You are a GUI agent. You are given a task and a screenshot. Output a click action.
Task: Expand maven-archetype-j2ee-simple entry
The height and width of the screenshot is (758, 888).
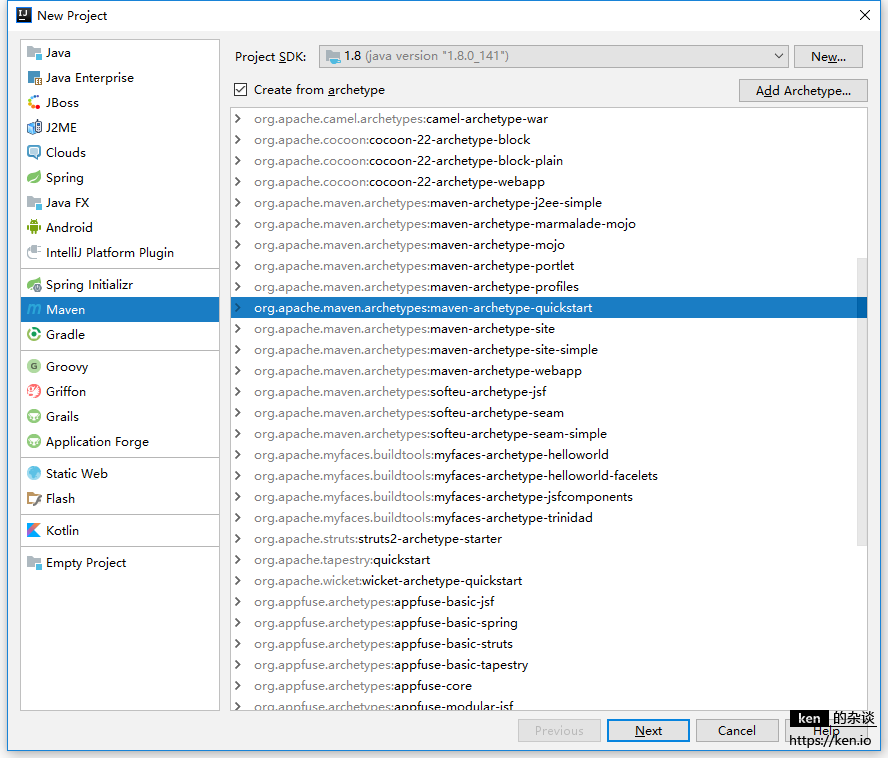click(238, 203)
